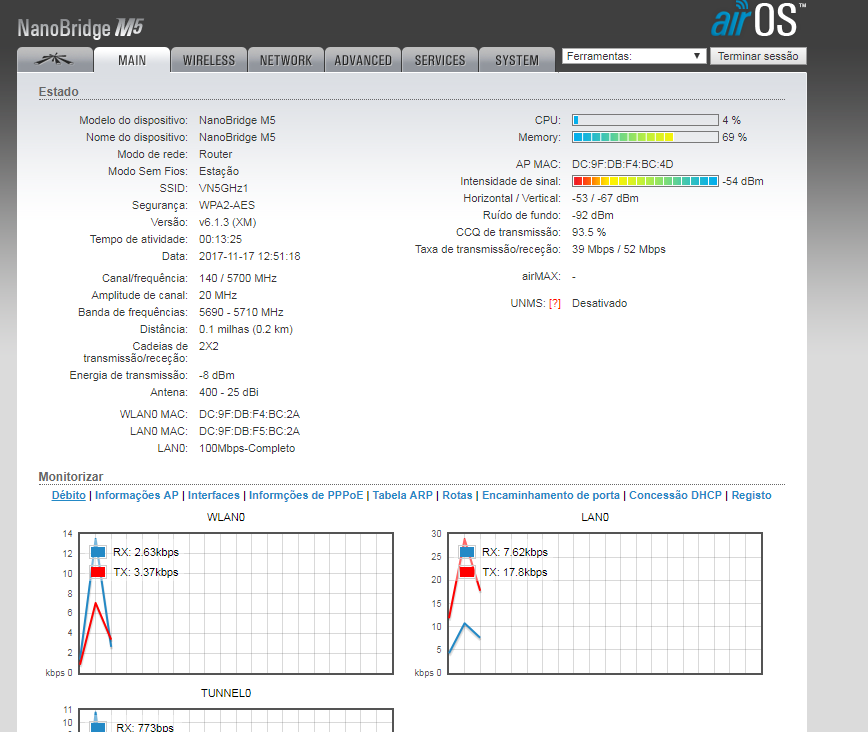Expand the Ferramentas dropdown

634,56
